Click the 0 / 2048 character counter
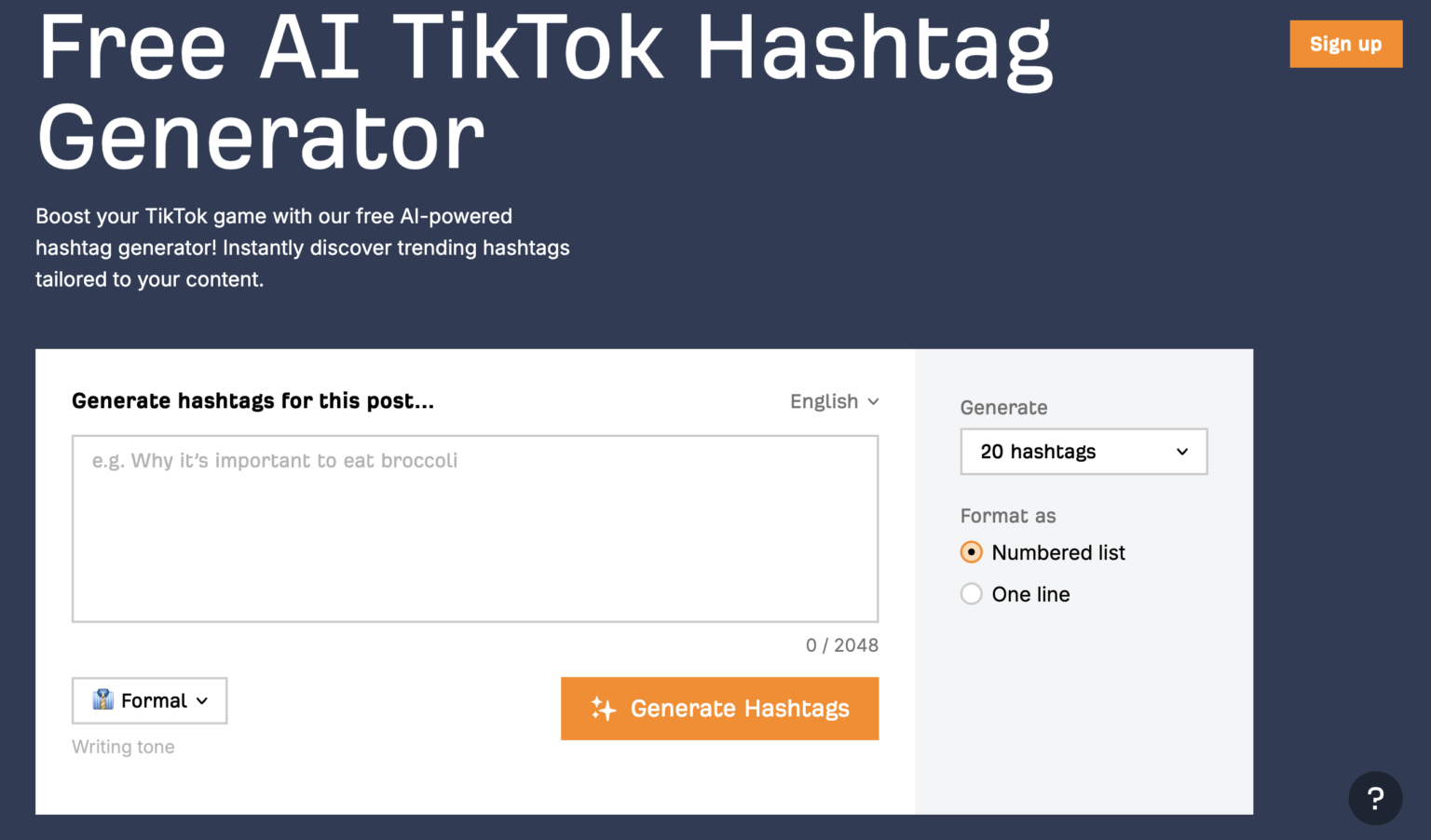 [x=842, y=644]
